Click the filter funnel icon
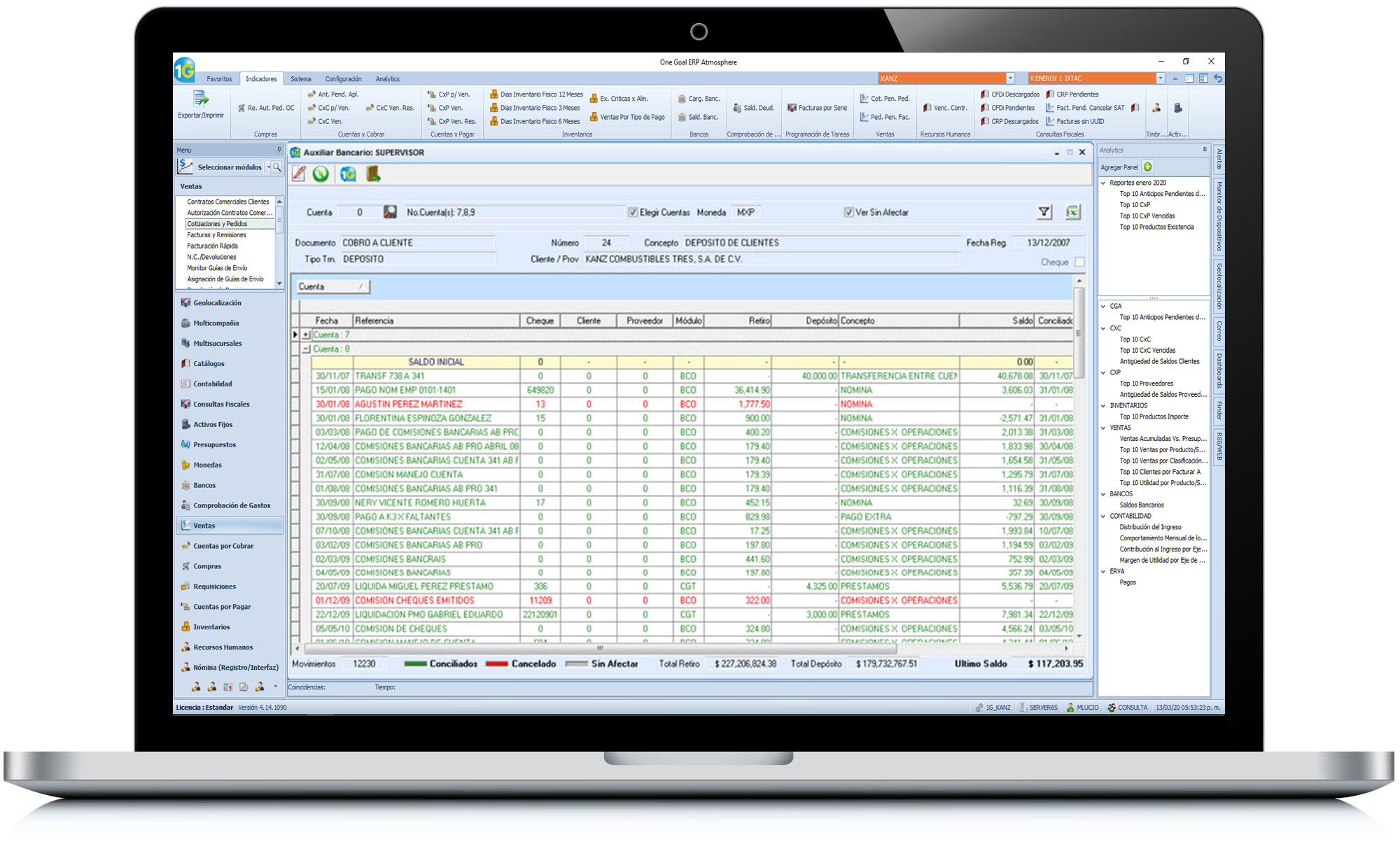 tap(1044, 212)
